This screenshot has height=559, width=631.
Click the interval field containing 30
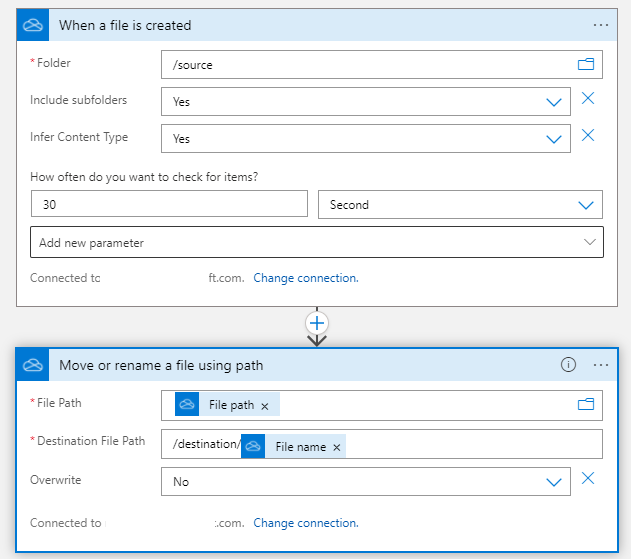(169, 205)
